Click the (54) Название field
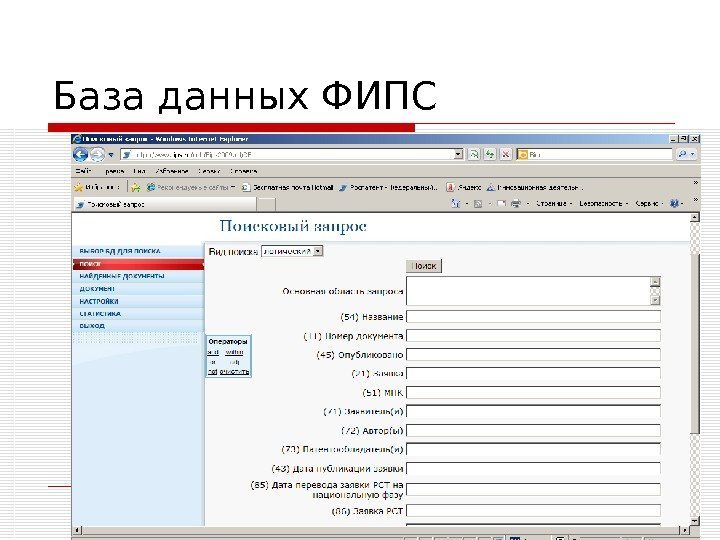Viewport: 720px width, 540px height. 533,317
